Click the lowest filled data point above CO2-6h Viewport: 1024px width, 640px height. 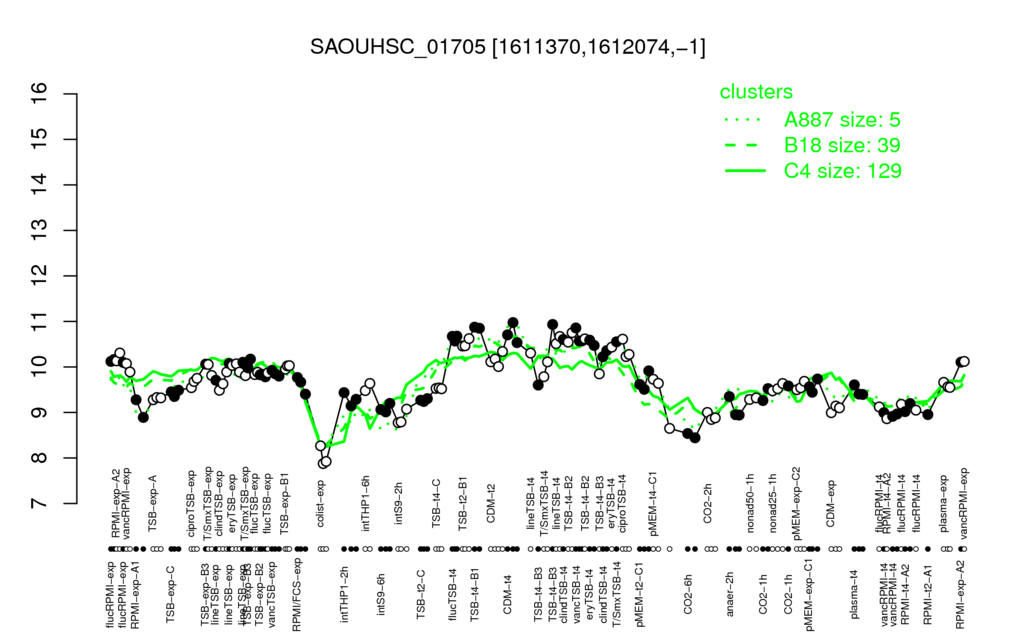pyautogui.click(x=696, y=438)
